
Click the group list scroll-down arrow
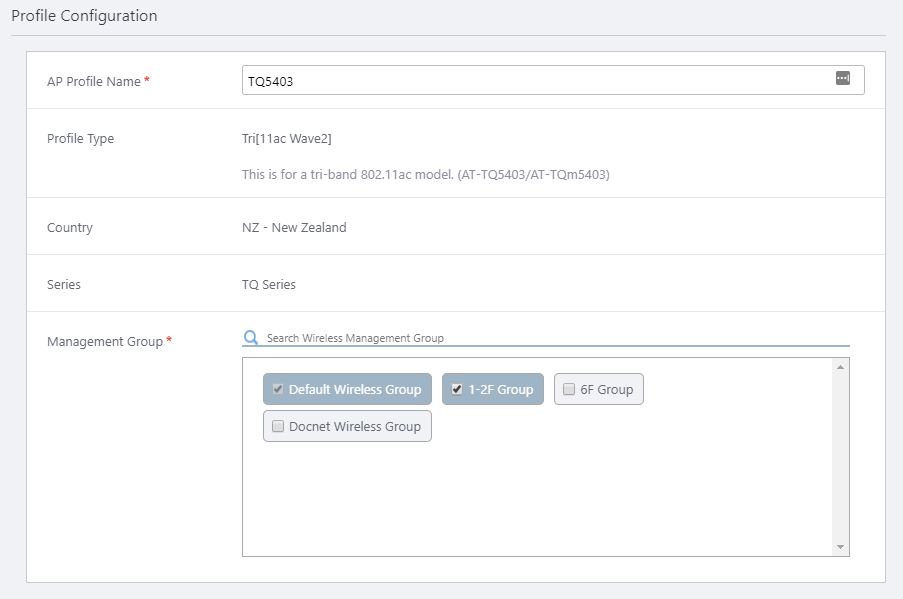coord(840,547)
